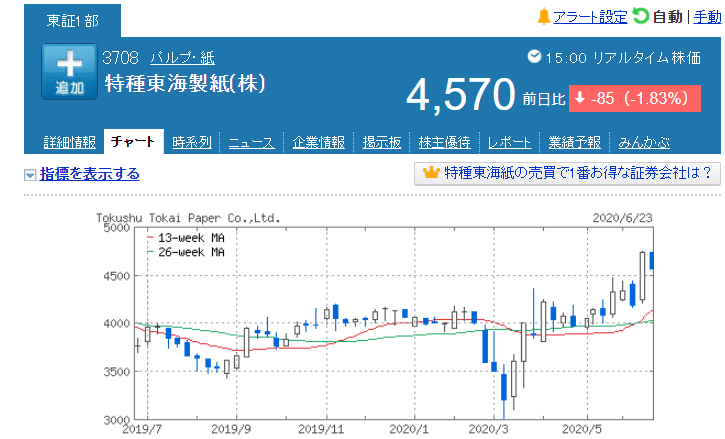Click the 2019/11 axis label

(321, 429)
